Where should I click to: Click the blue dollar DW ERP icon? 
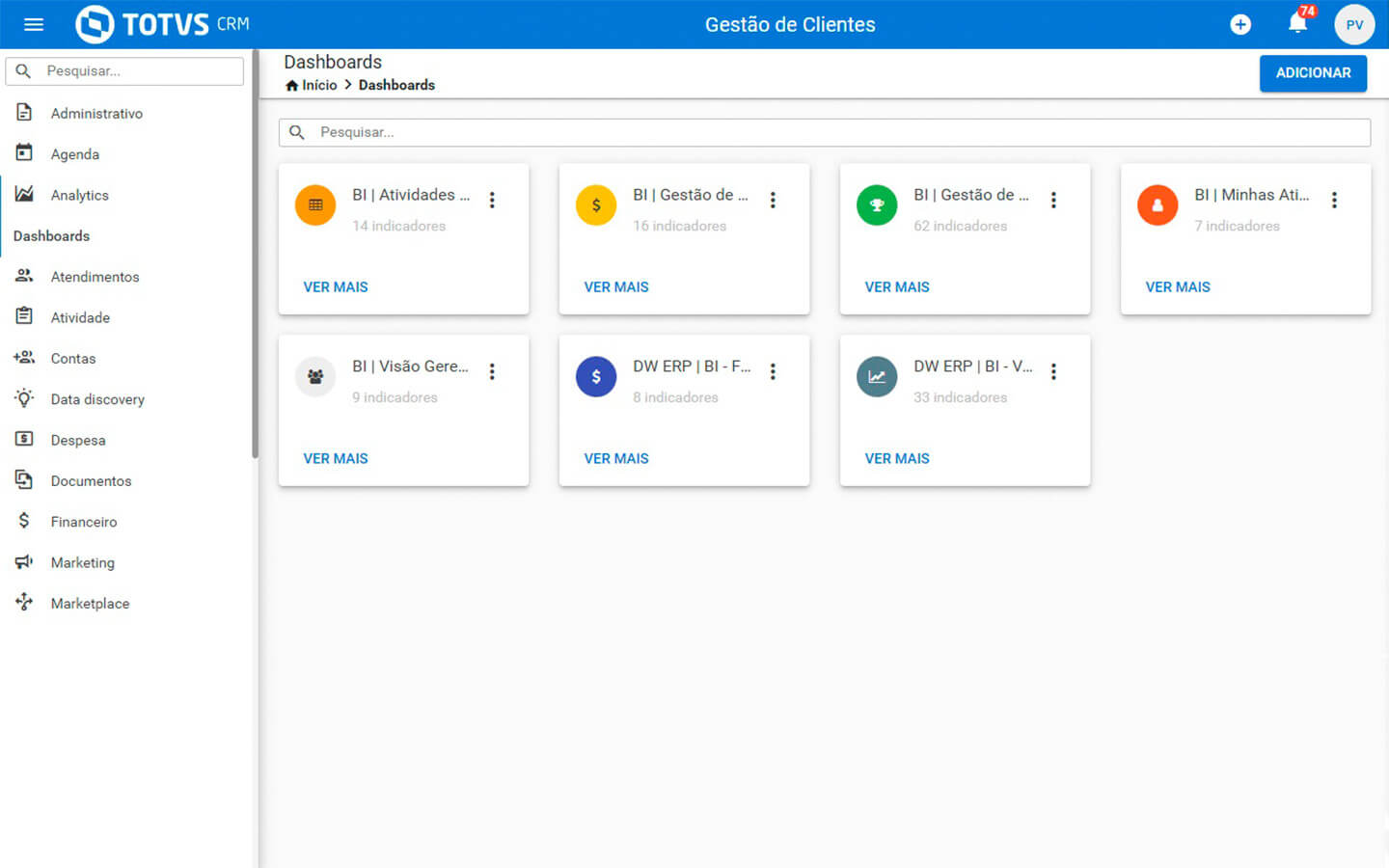[596, 376]
